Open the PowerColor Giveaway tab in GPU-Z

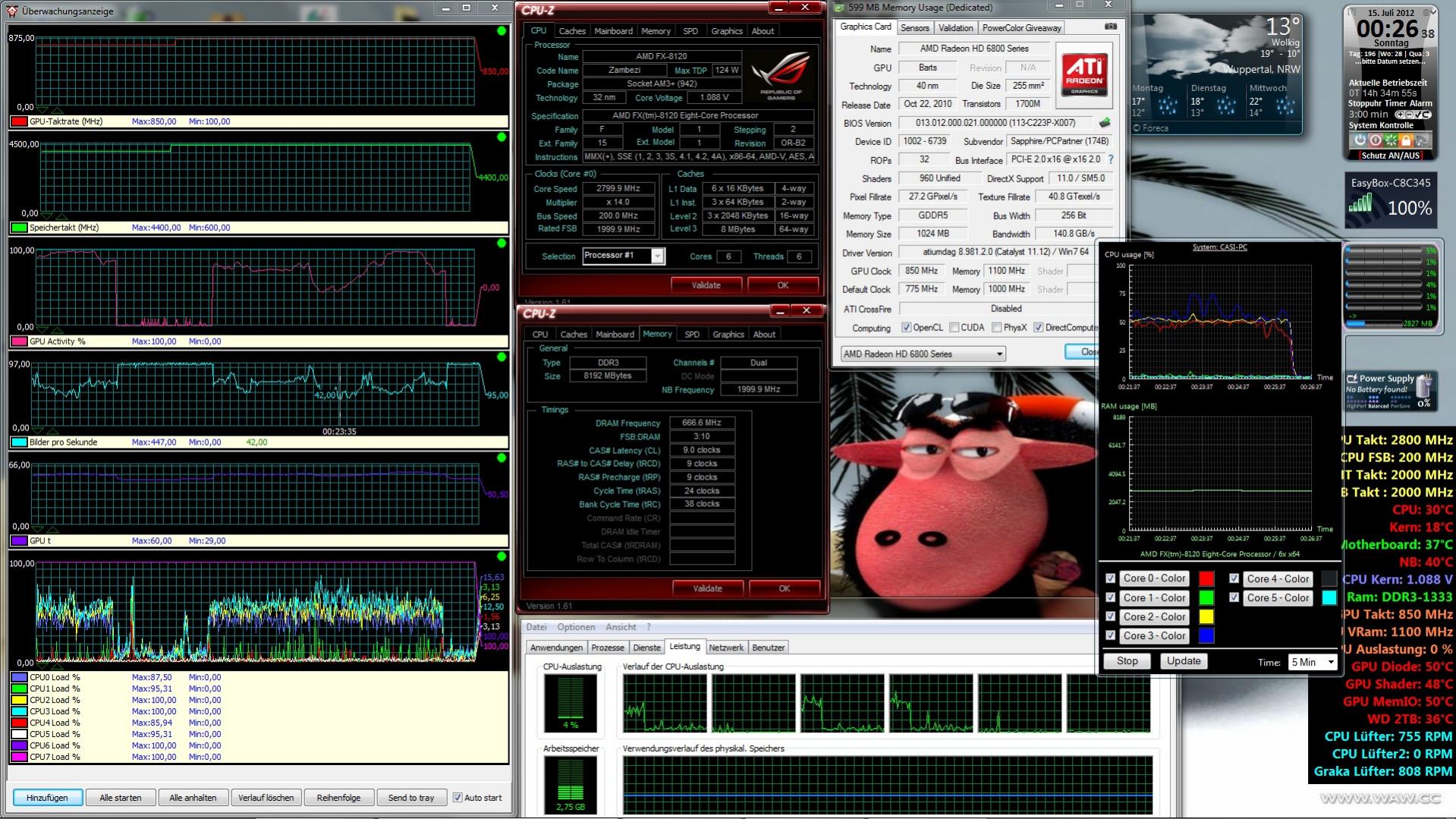[x=1021, y=28]
